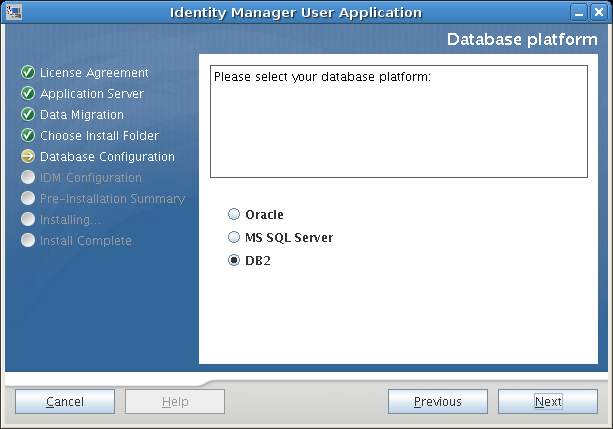Click the Application Server completed checkmark icon

tap(28, 94)
